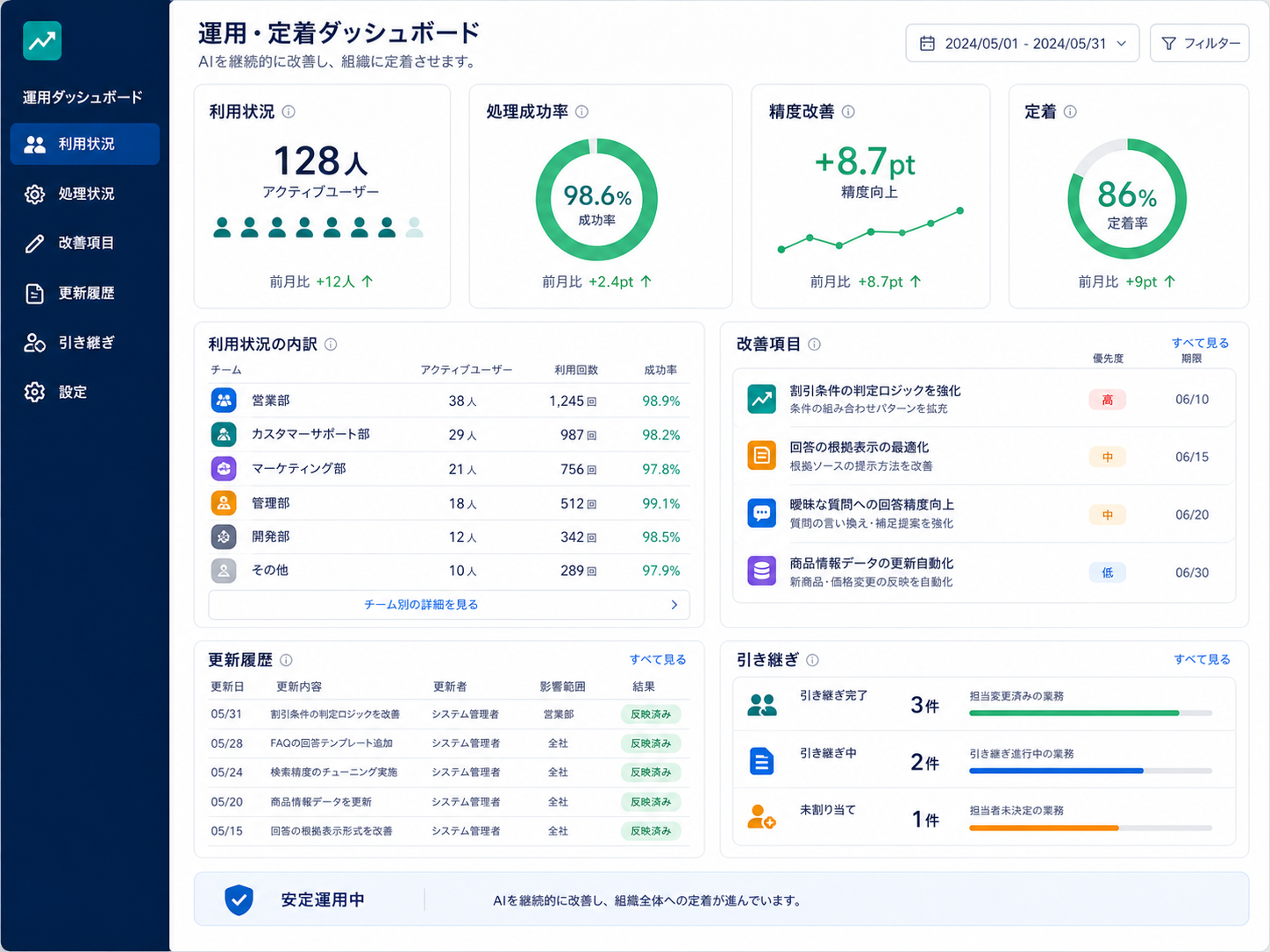Open 更新履歴 in the sidebar
Image resolution: width=1270 pixels, height=952 pixels.
(x=85, y=293)
